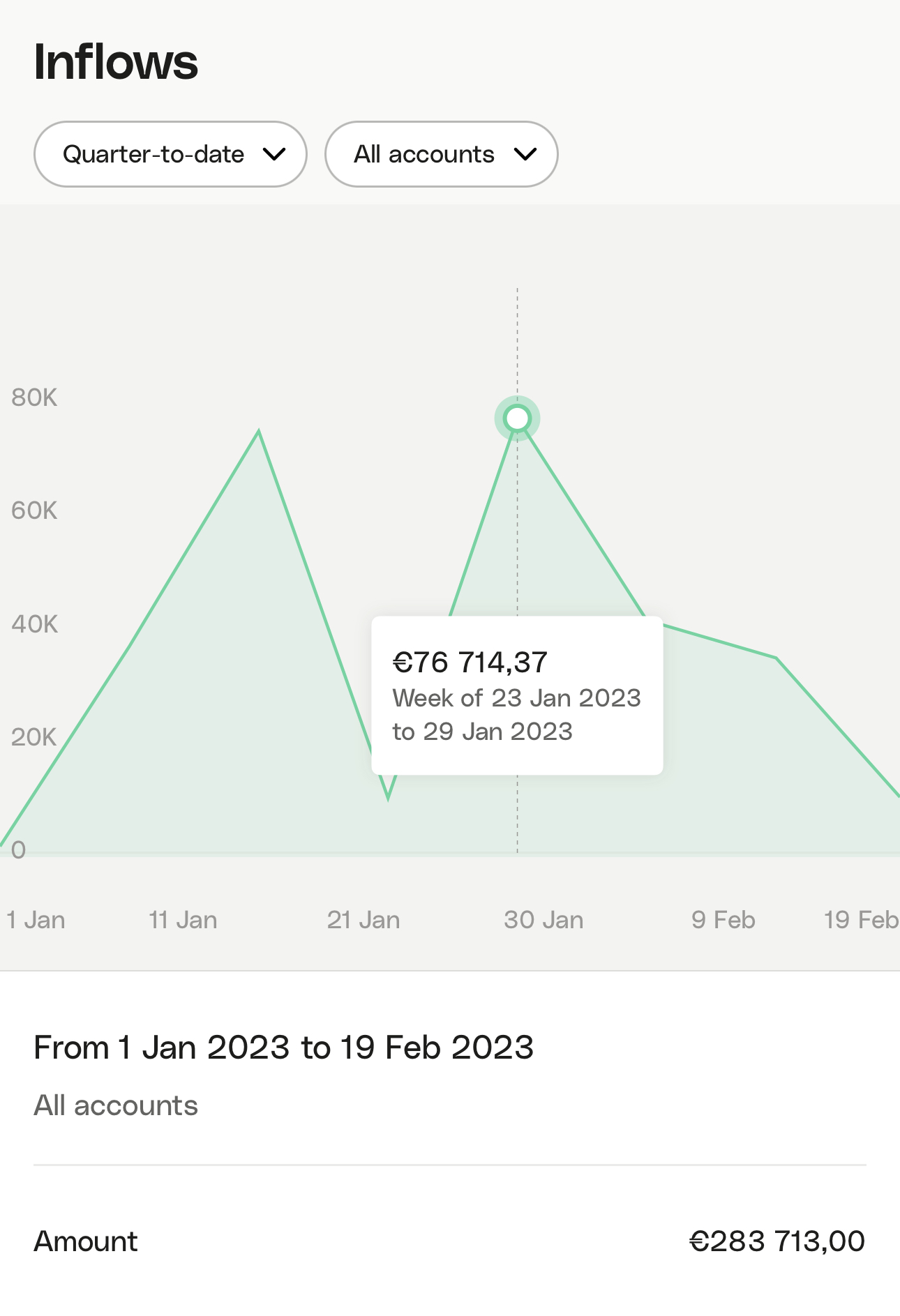Select the 11 Jan axis label
The width and height of the screenshot is (900, 1316).
coord(183,920)
